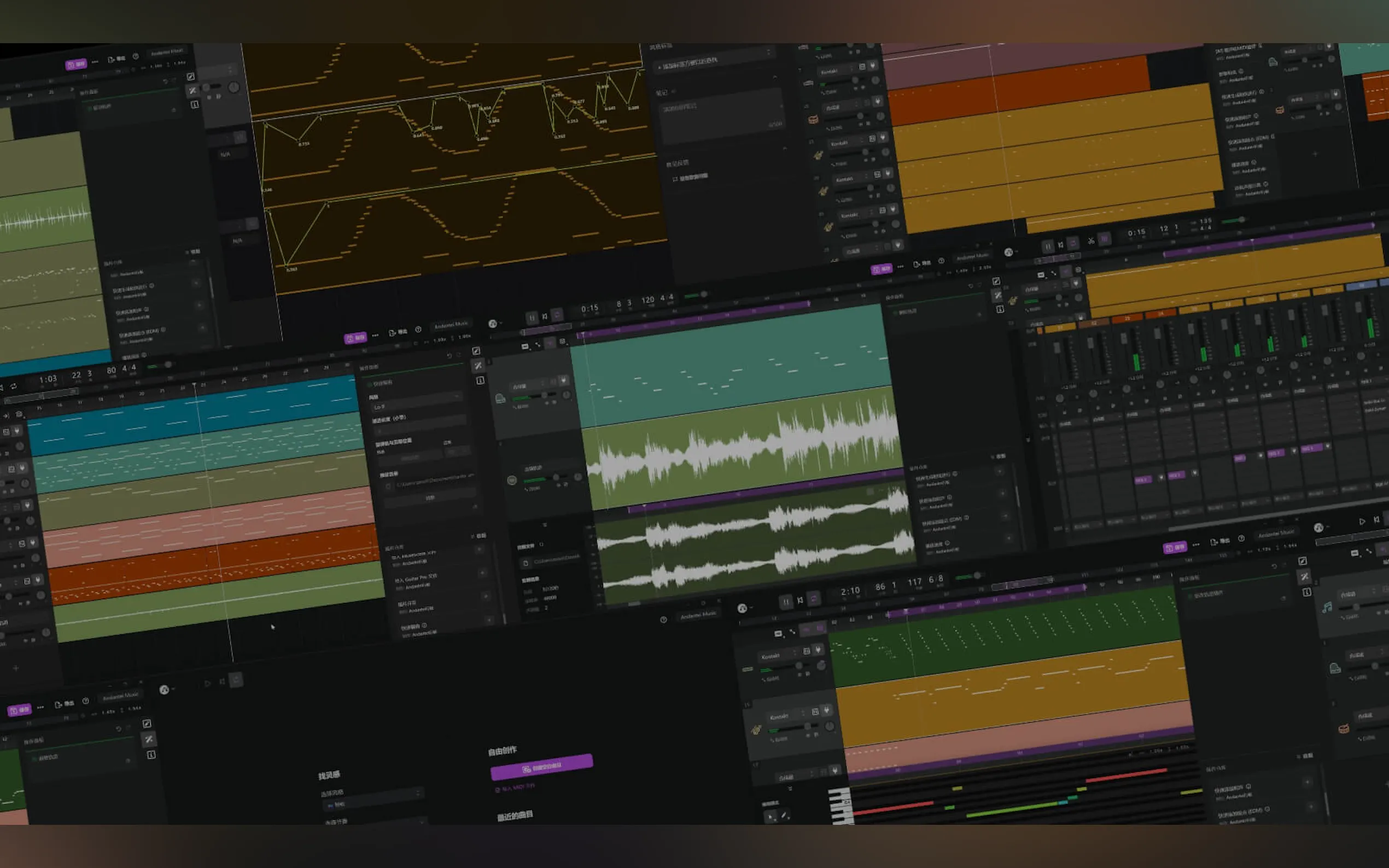Check the checkbox in the top dark settings panel
The width and height of the screenshot is (1389, 868).
[675, 179]
